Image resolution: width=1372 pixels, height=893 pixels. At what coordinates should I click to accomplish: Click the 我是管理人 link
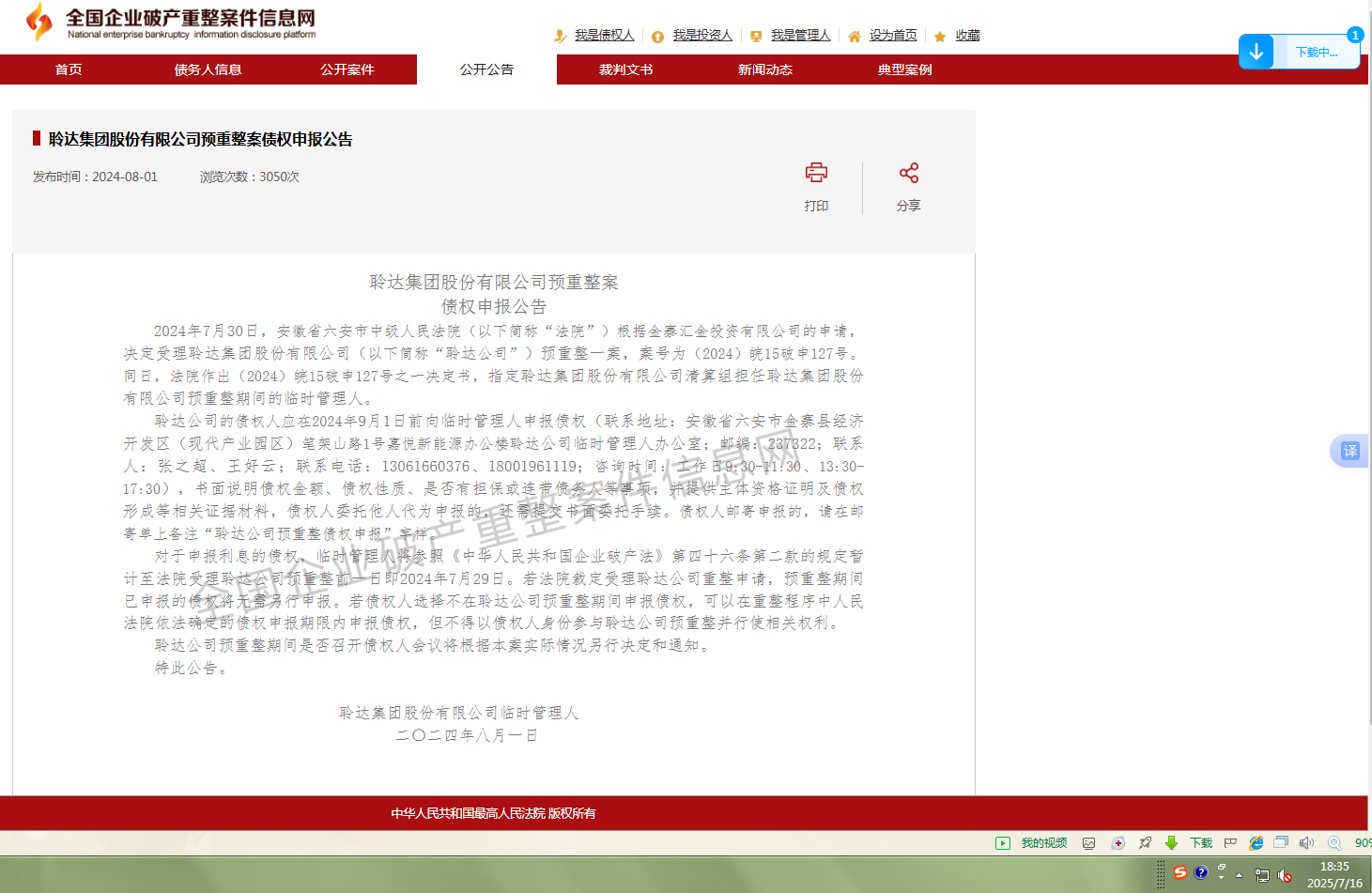800,36
